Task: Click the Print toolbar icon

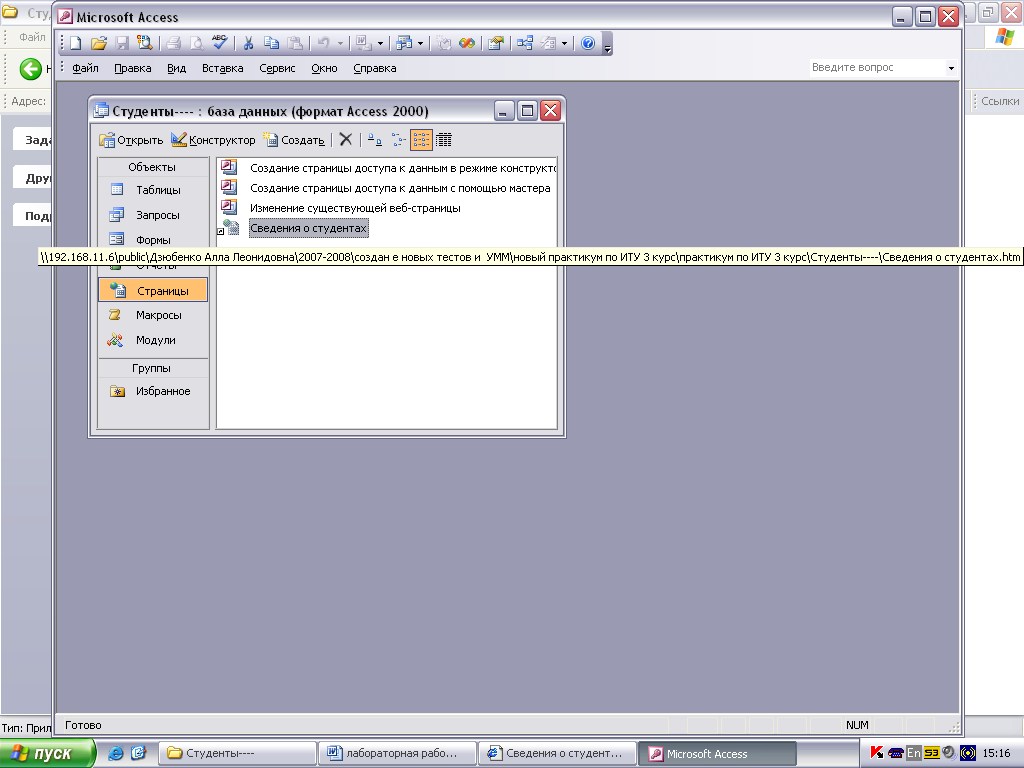Action: coord(173,44)
